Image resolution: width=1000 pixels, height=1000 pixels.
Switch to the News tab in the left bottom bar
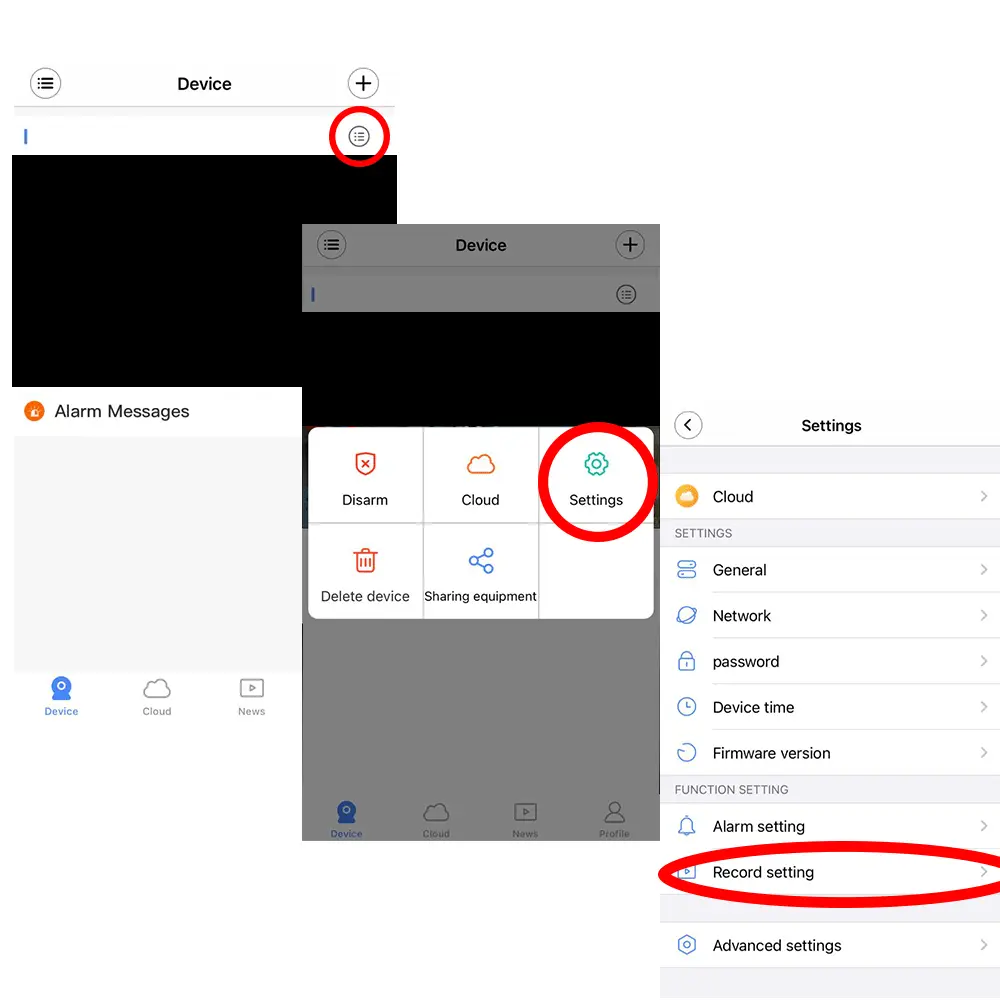pyautogui.click(x=251, y=697)
